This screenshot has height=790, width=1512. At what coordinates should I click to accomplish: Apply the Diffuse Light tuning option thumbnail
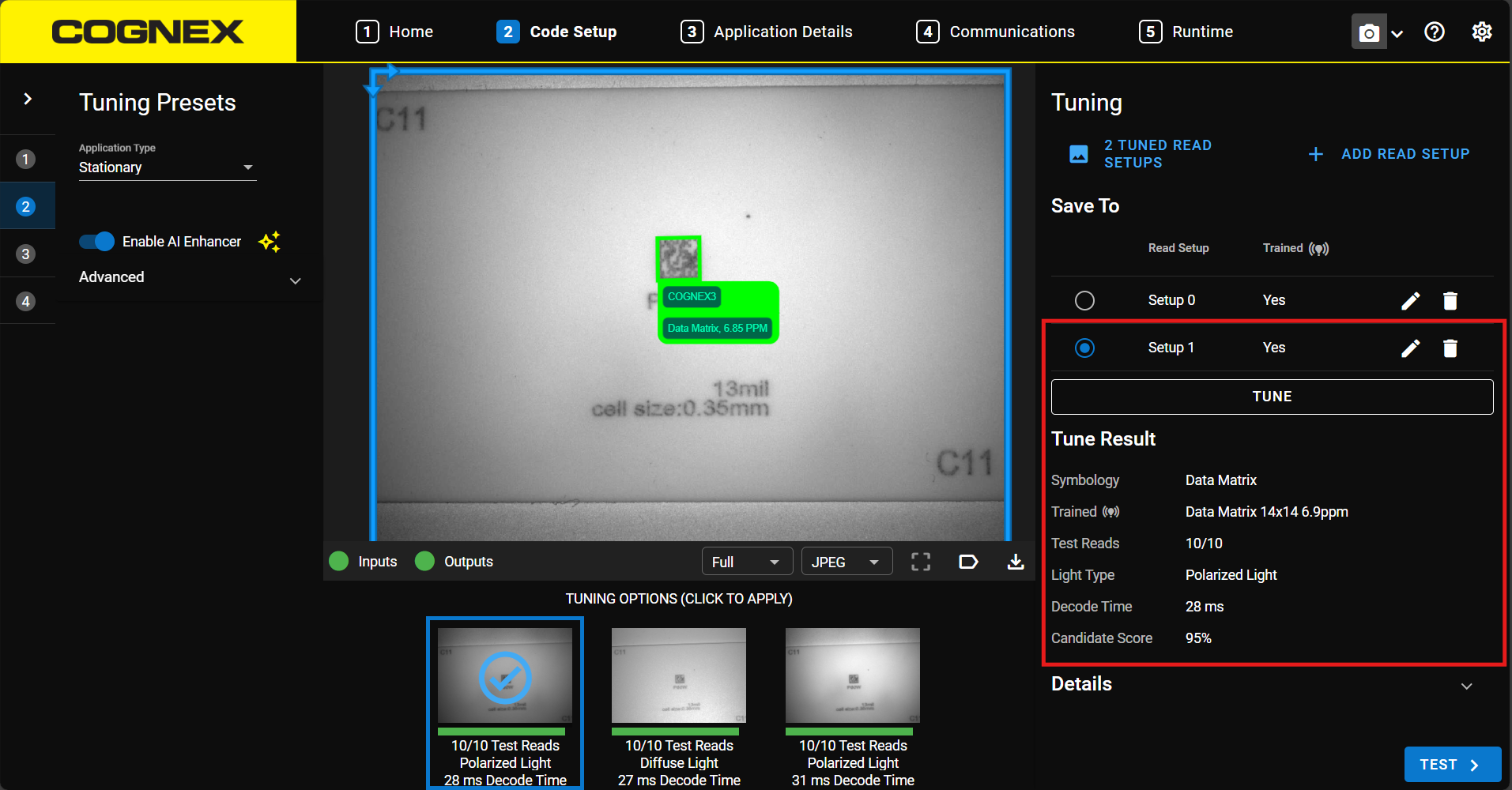[679, 676]
